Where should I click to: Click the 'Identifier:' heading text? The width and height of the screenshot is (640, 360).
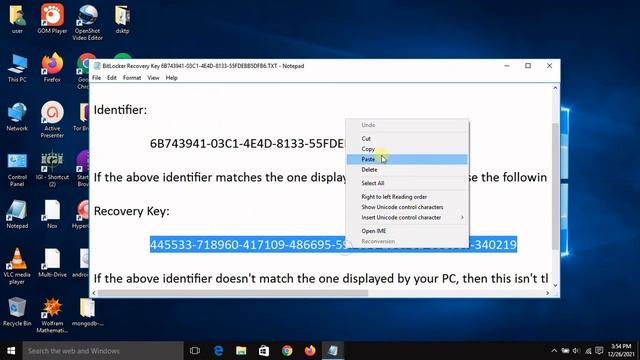[120, 110]
